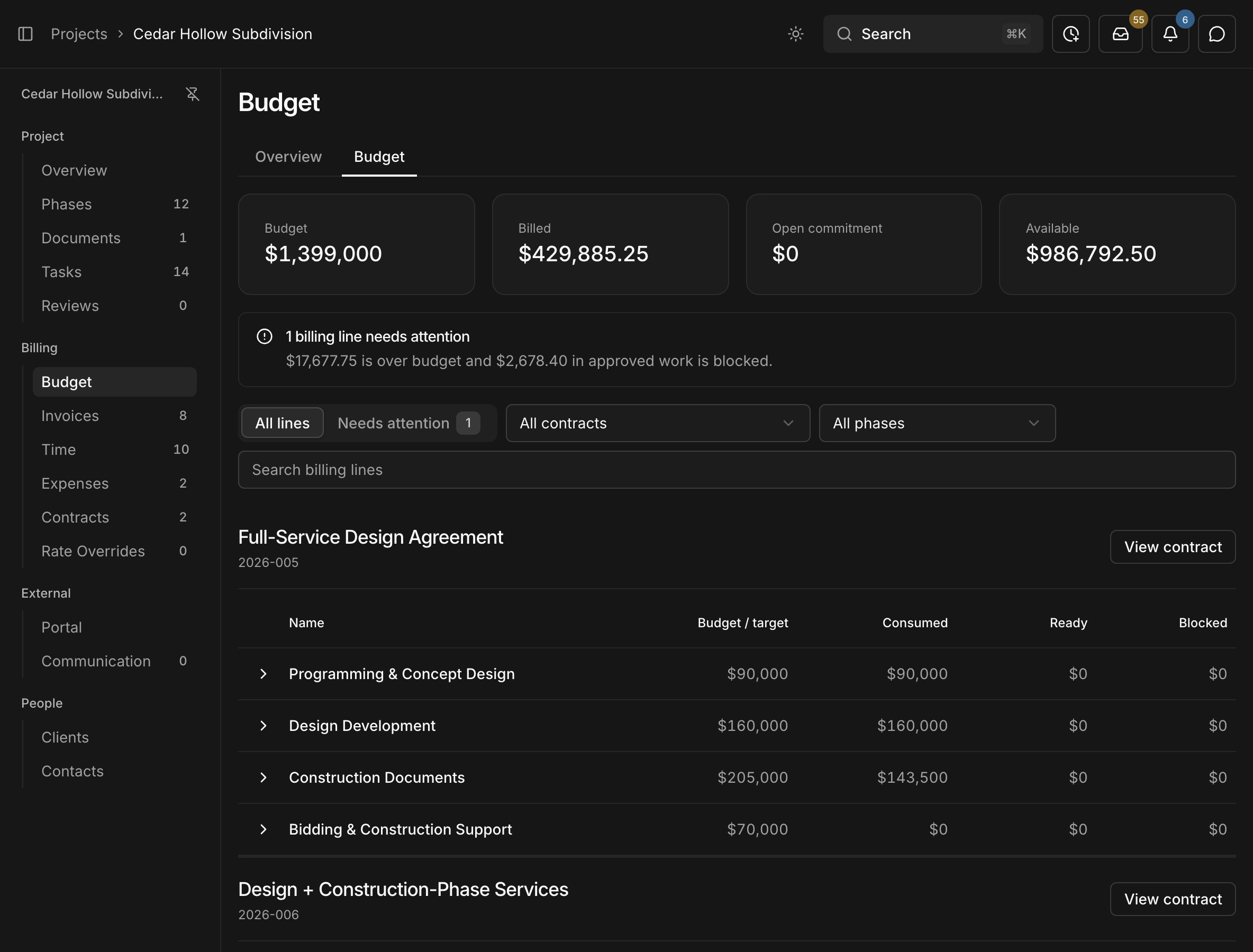Viewport: 1253px width, 952px height.
Task: Go to Projects breadcrumb
Action: coord(79,34)
